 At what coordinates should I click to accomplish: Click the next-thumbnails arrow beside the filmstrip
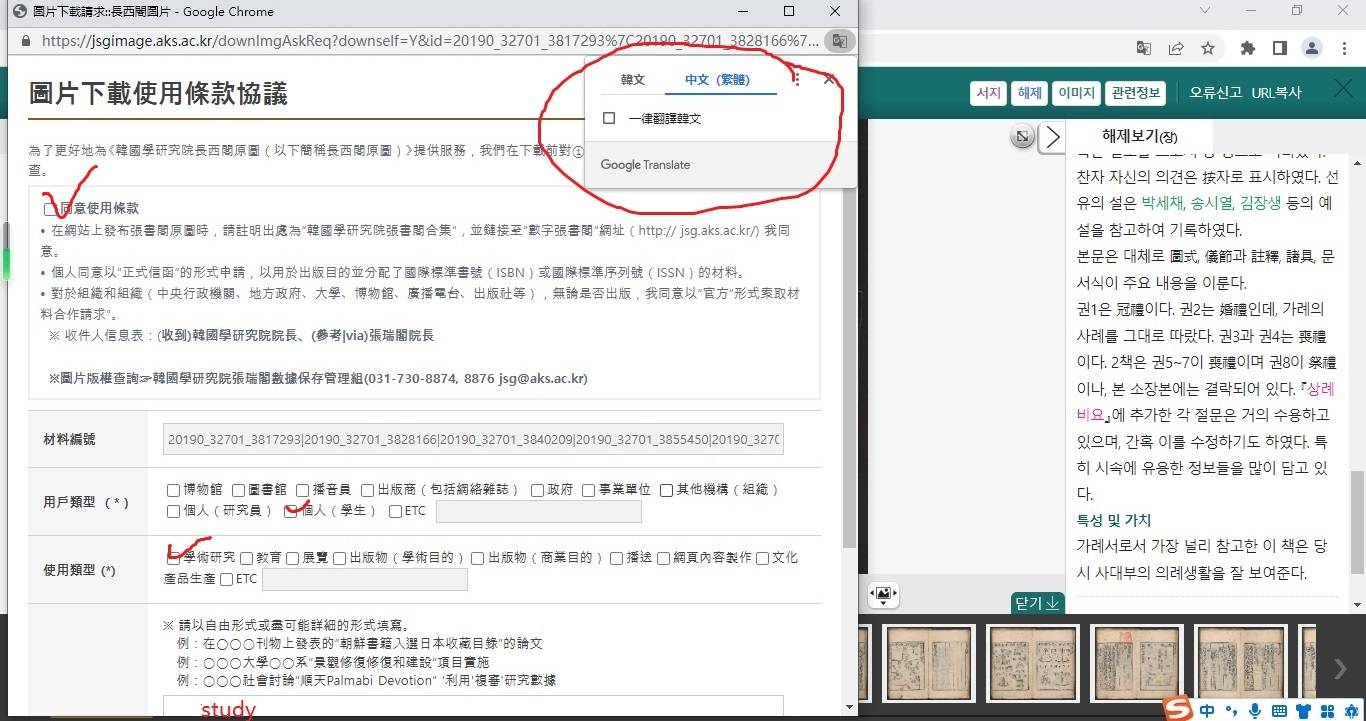(1339, 669)
